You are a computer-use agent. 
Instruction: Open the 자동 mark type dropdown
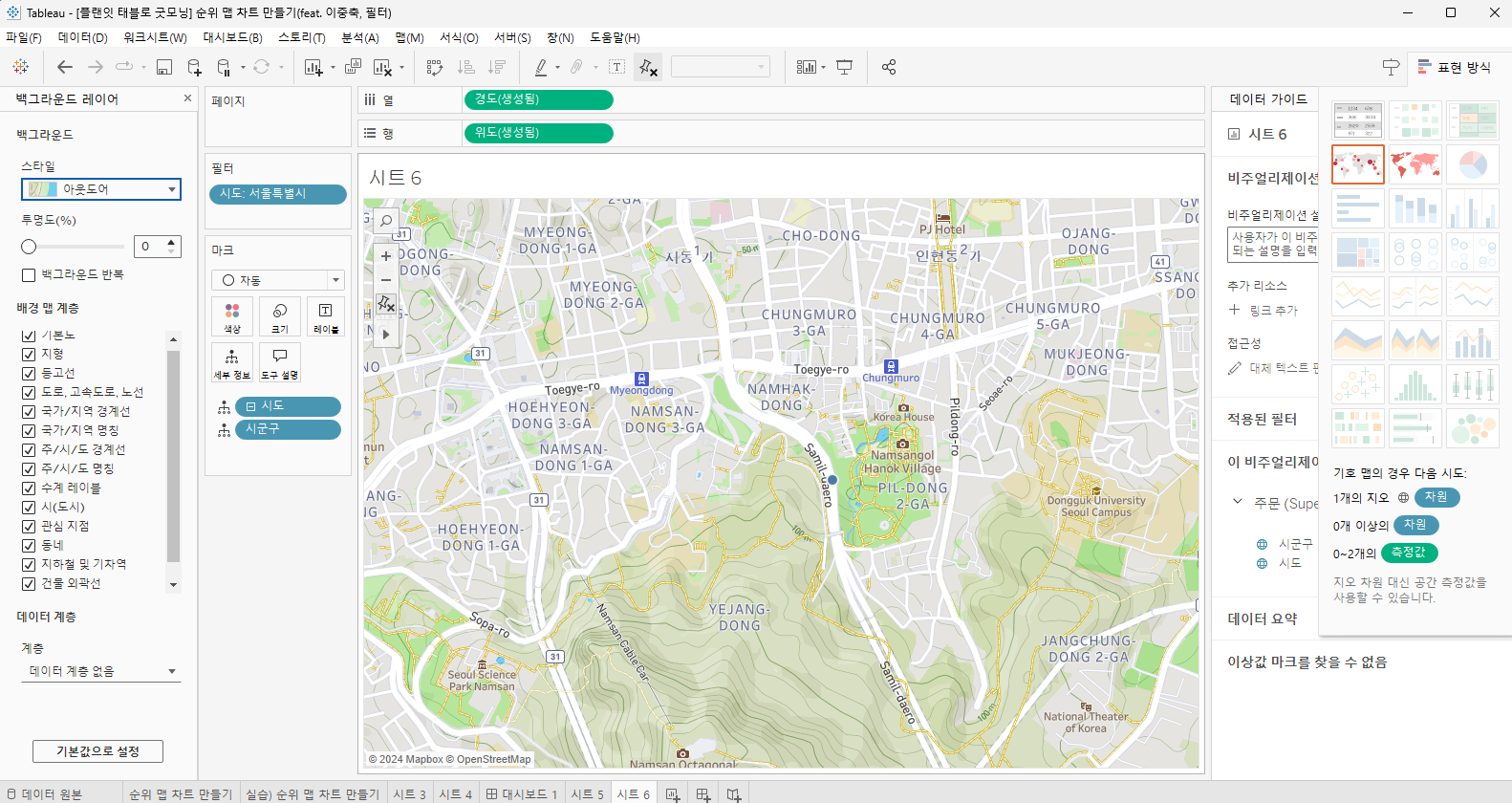pos(278,280)
